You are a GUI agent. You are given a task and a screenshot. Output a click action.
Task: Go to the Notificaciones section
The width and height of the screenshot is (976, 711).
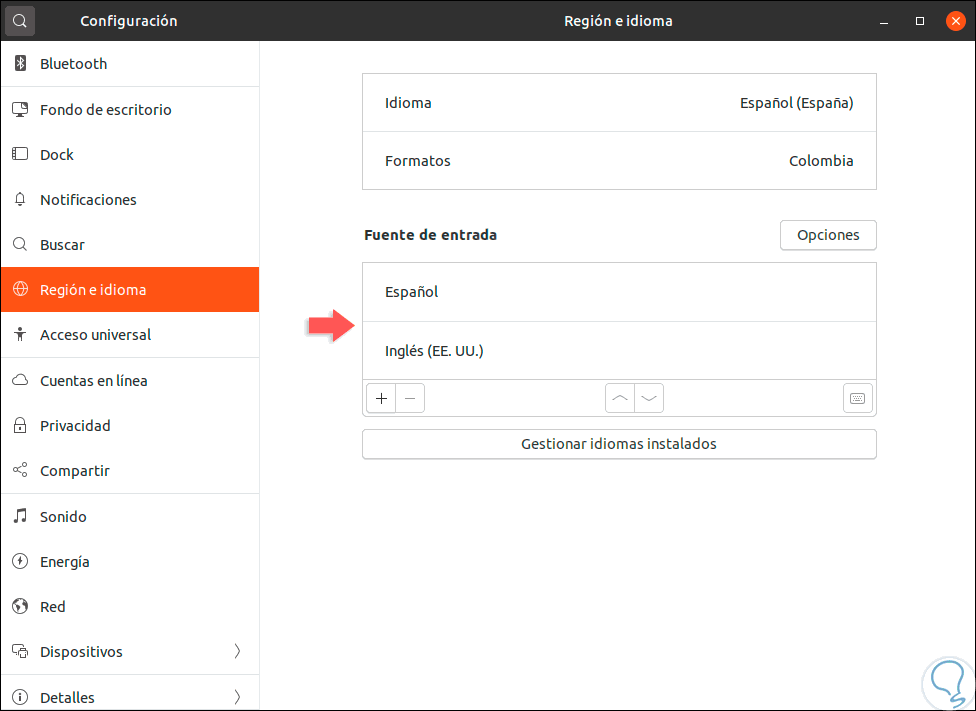88,200
